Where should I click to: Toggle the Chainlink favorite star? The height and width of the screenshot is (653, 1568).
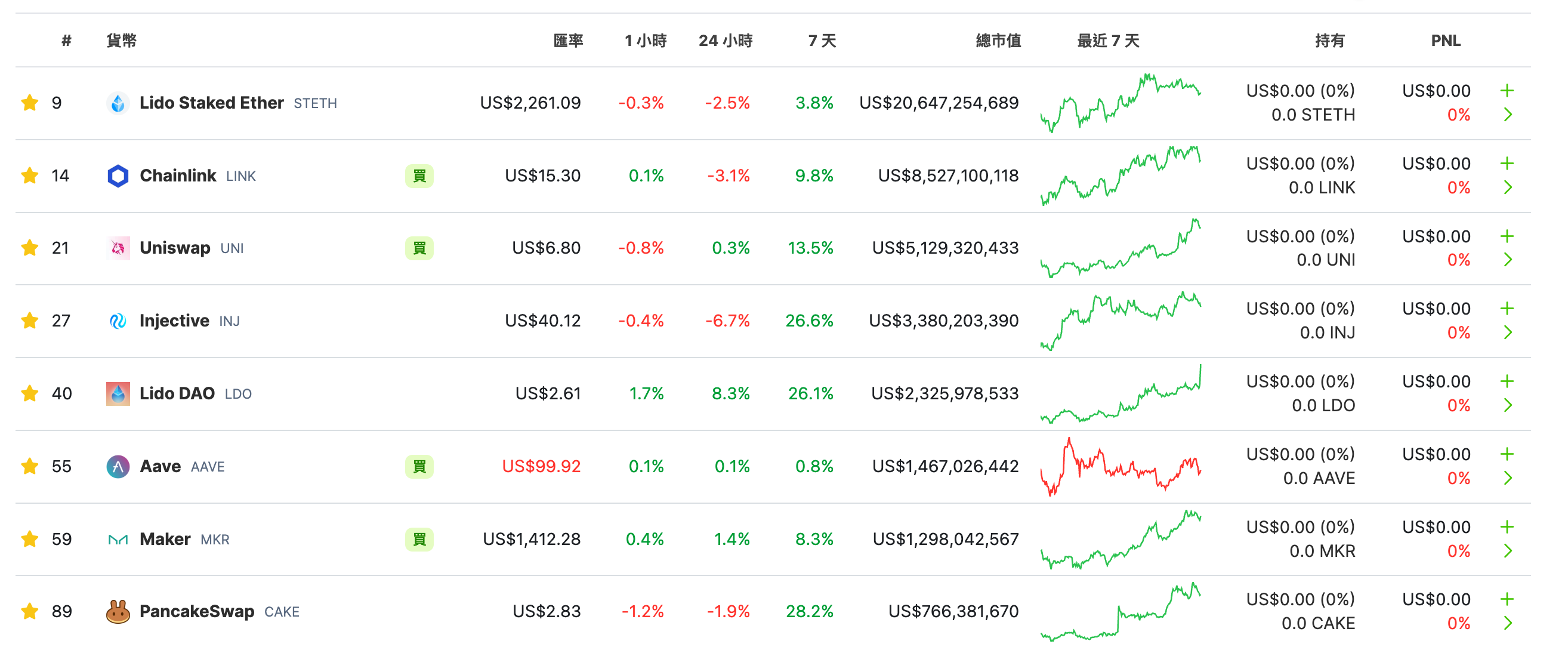(29, 176)
